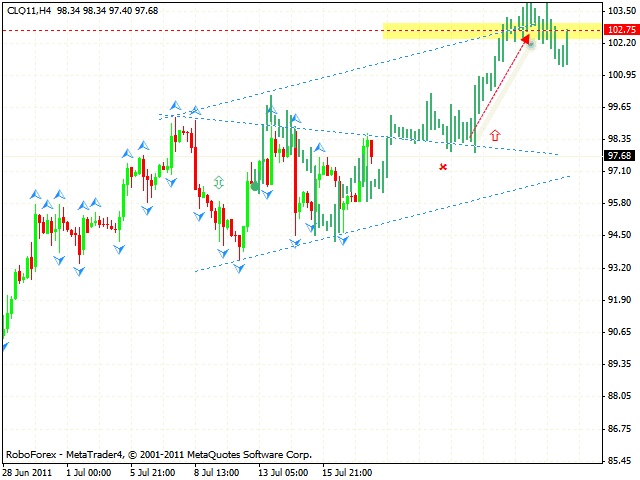The height and width of the screenshot is (480, 640).
Task: Click the 103.50 label on price axis
Action: (x=621, y=10)
